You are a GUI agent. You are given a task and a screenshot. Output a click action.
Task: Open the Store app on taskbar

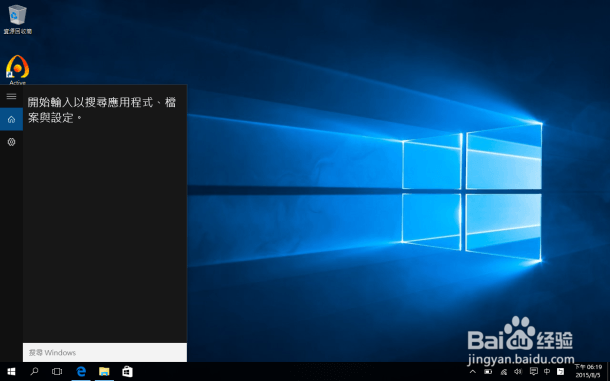tap(127, 372)
